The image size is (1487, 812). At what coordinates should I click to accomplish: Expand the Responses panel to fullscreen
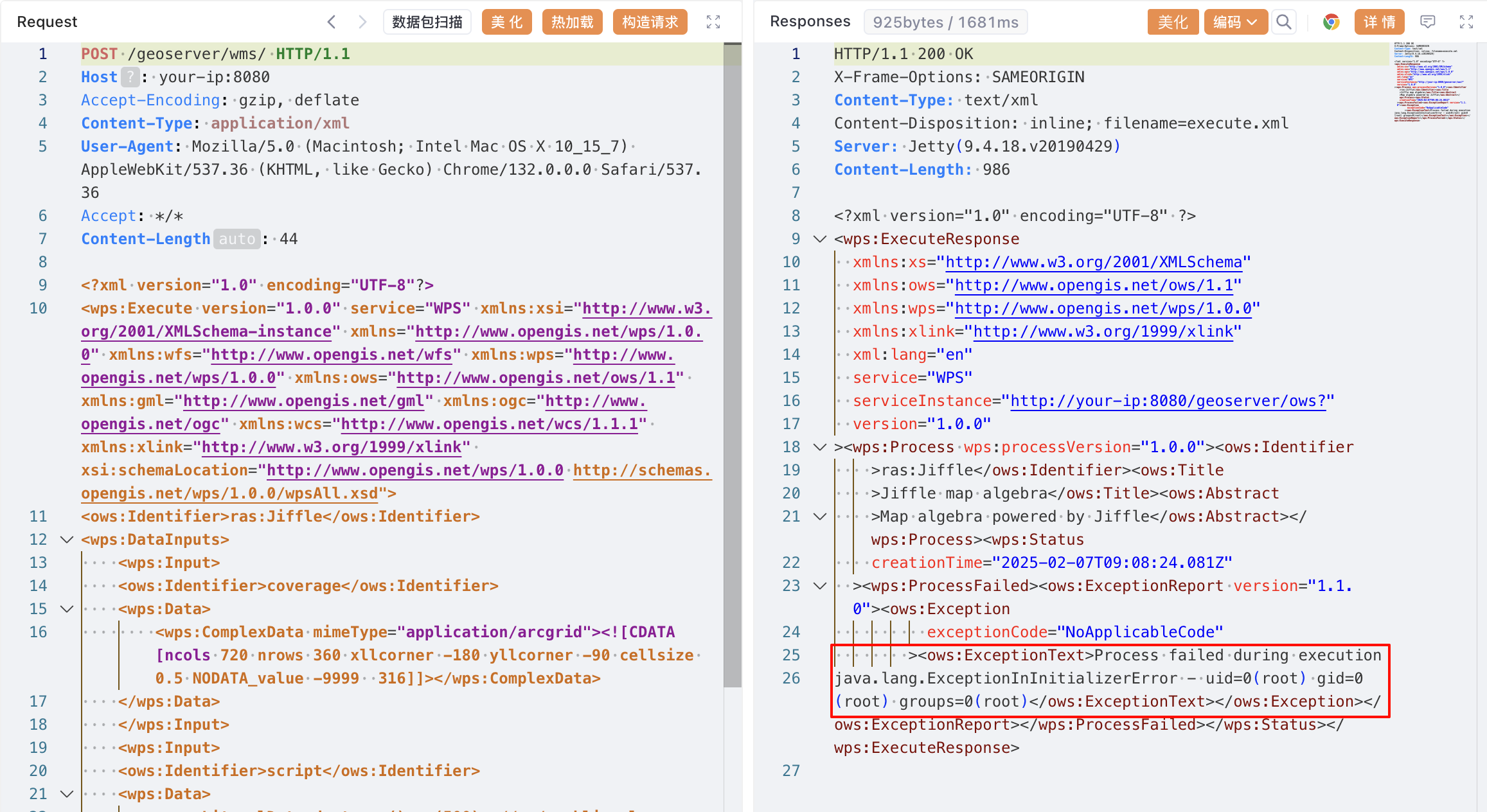coord(1466,22)
